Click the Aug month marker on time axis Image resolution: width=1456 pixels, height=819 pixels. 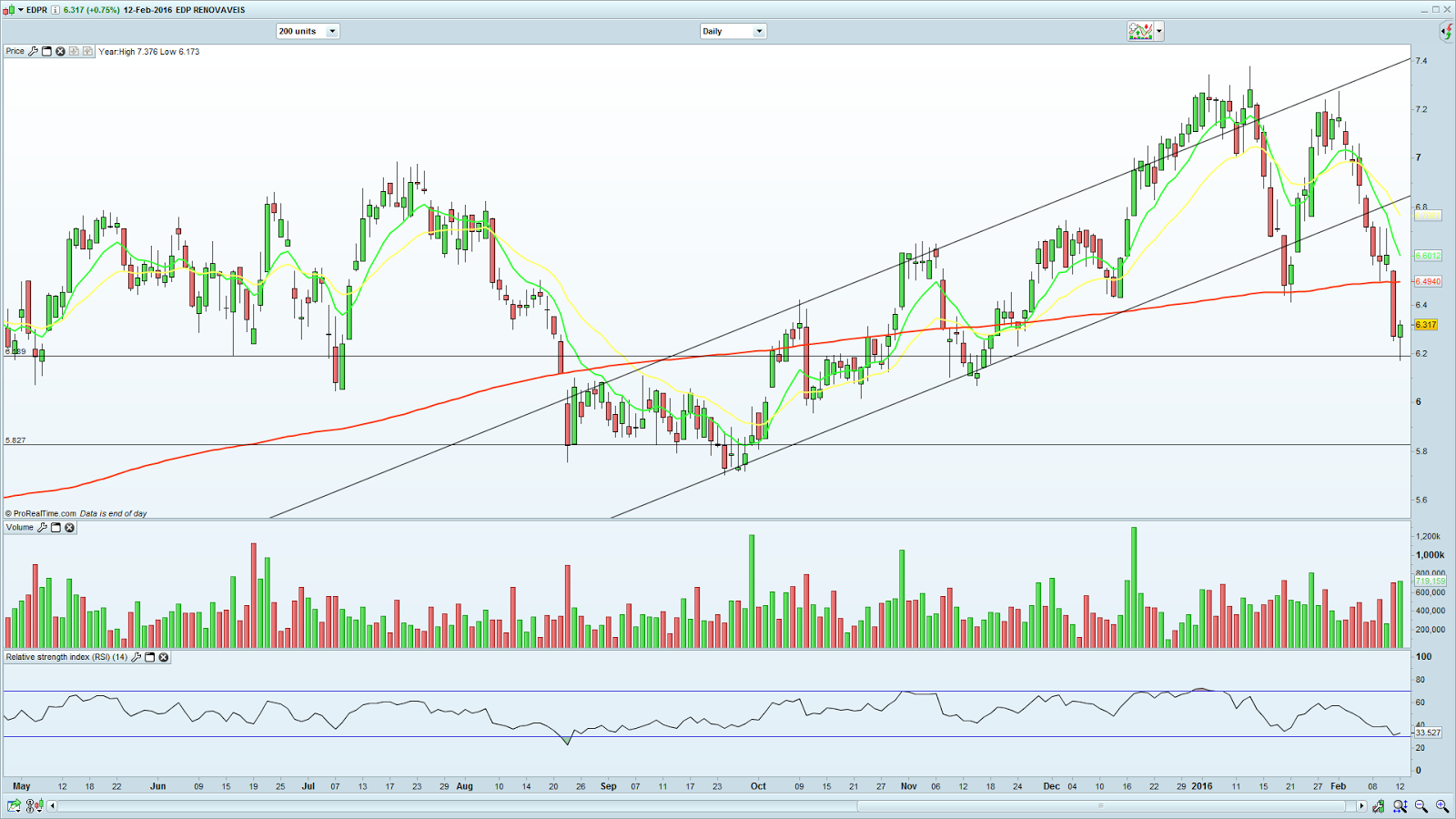coord(464,786)
